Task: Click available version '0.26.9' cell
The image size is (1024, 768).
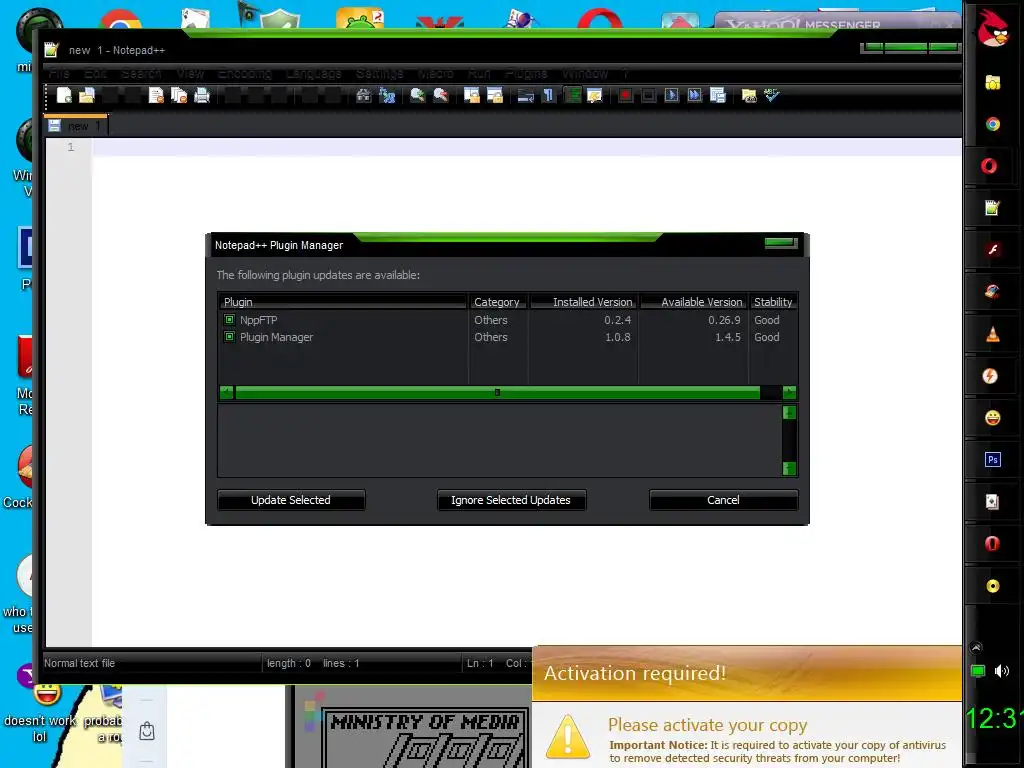Action: click(724, 320)
